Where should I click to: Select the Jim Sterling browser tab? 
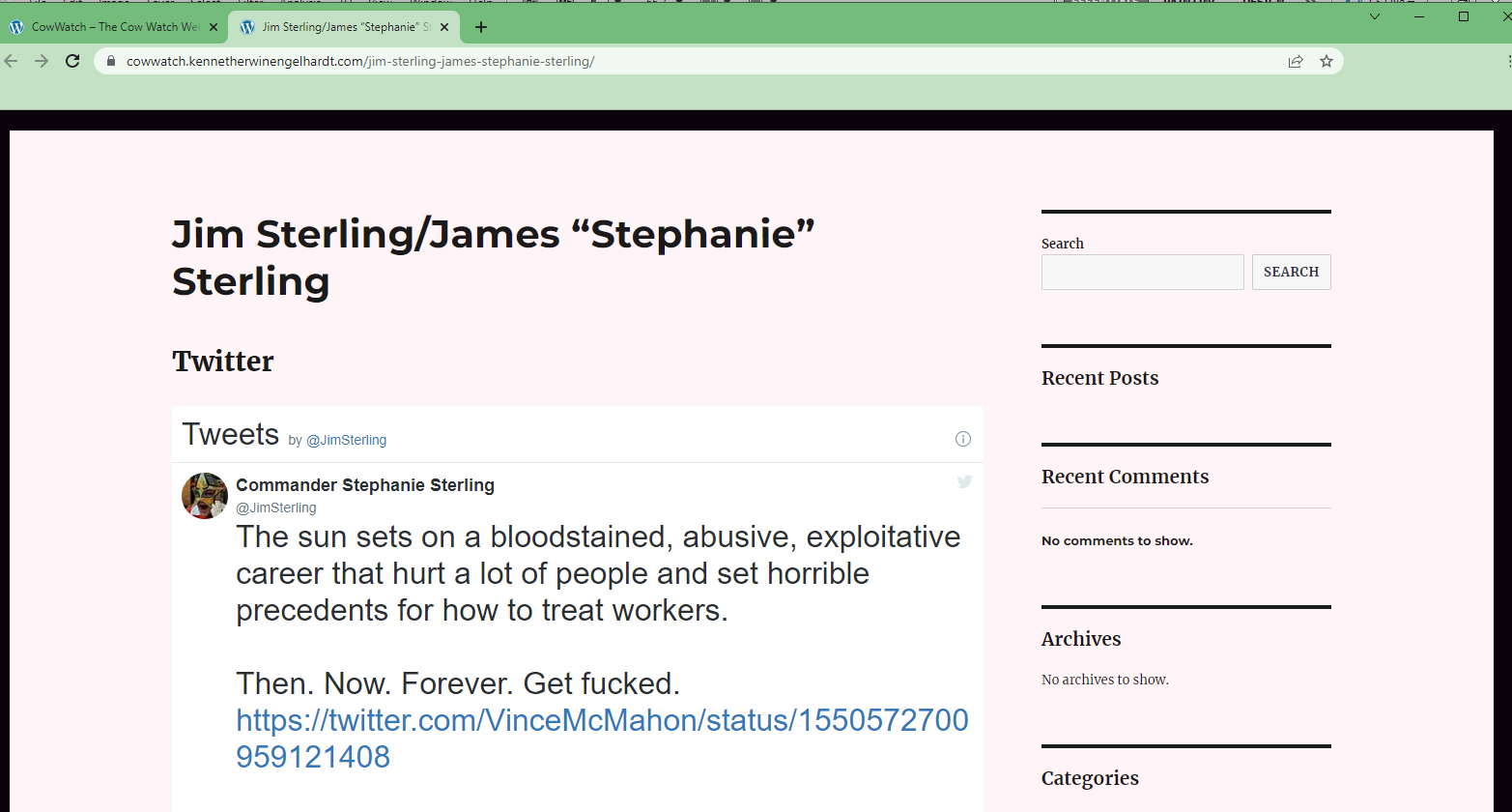pyautogui.click(x=344, y=27)
